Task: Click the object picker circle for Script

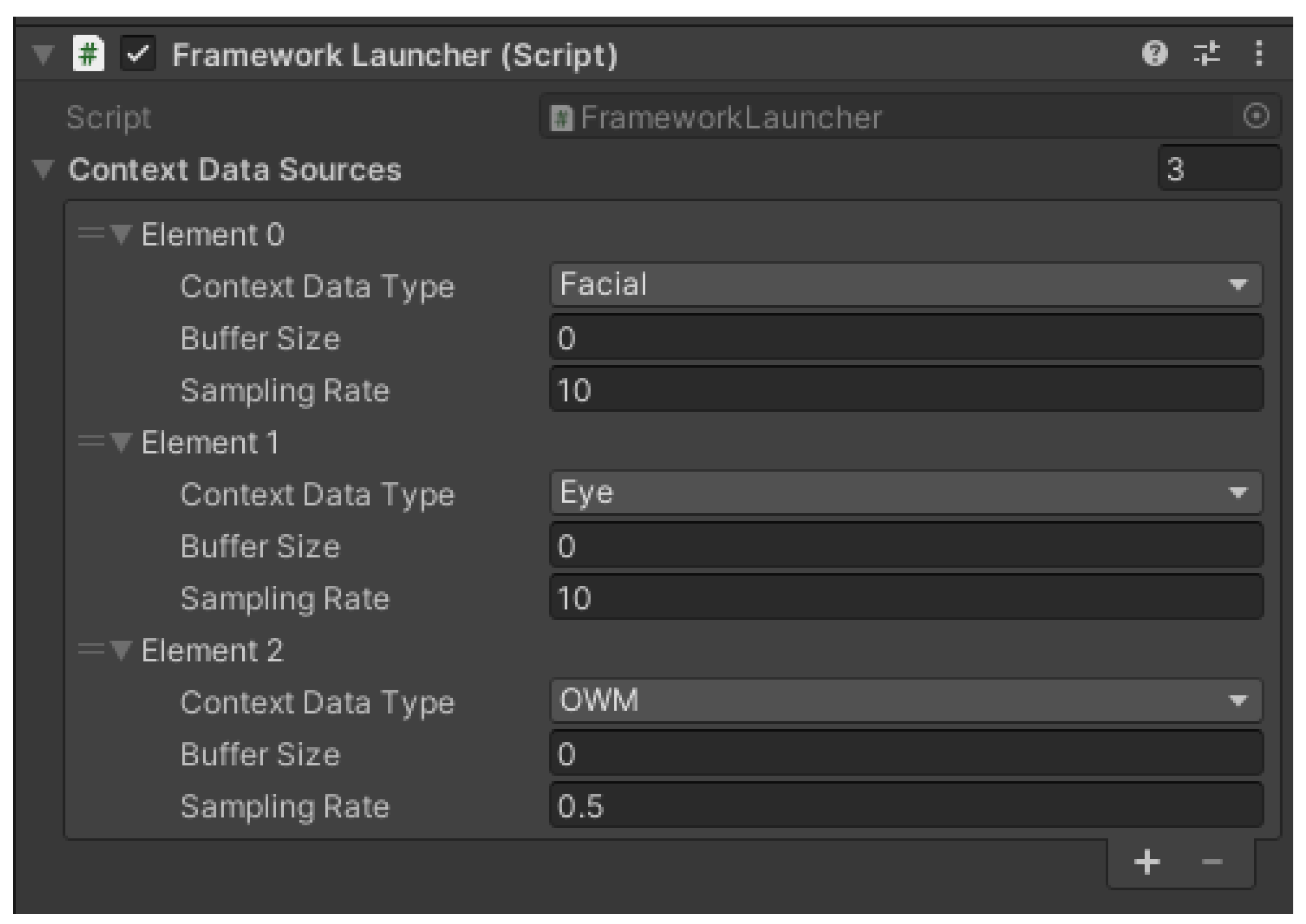Action: pos(1256,117)
